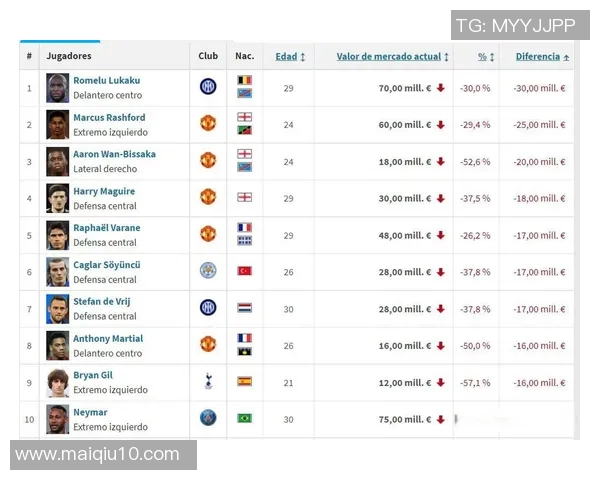This screenshot has width=600, height=480.
Task: Click Anthony Martial's player photo
Action: [58, 345]
